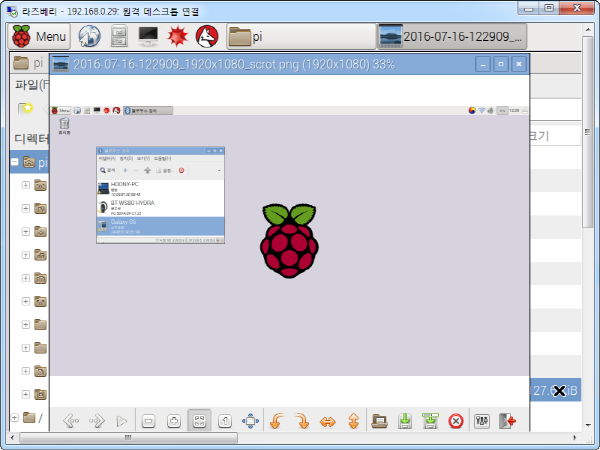Quit the image viewer via exit icon
This screenshot has width=600, height=450.
tap(507, 421)
